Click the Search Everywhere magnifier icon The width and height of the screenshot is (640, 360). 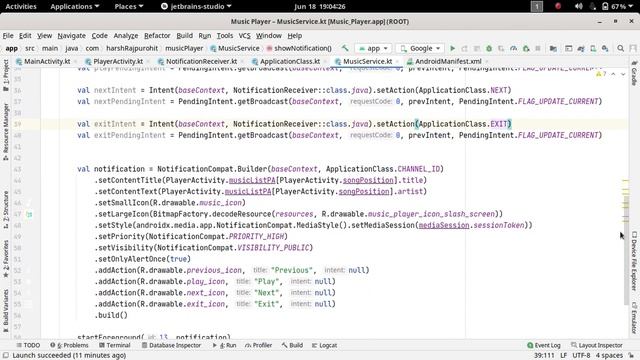(x=620, y=48)
